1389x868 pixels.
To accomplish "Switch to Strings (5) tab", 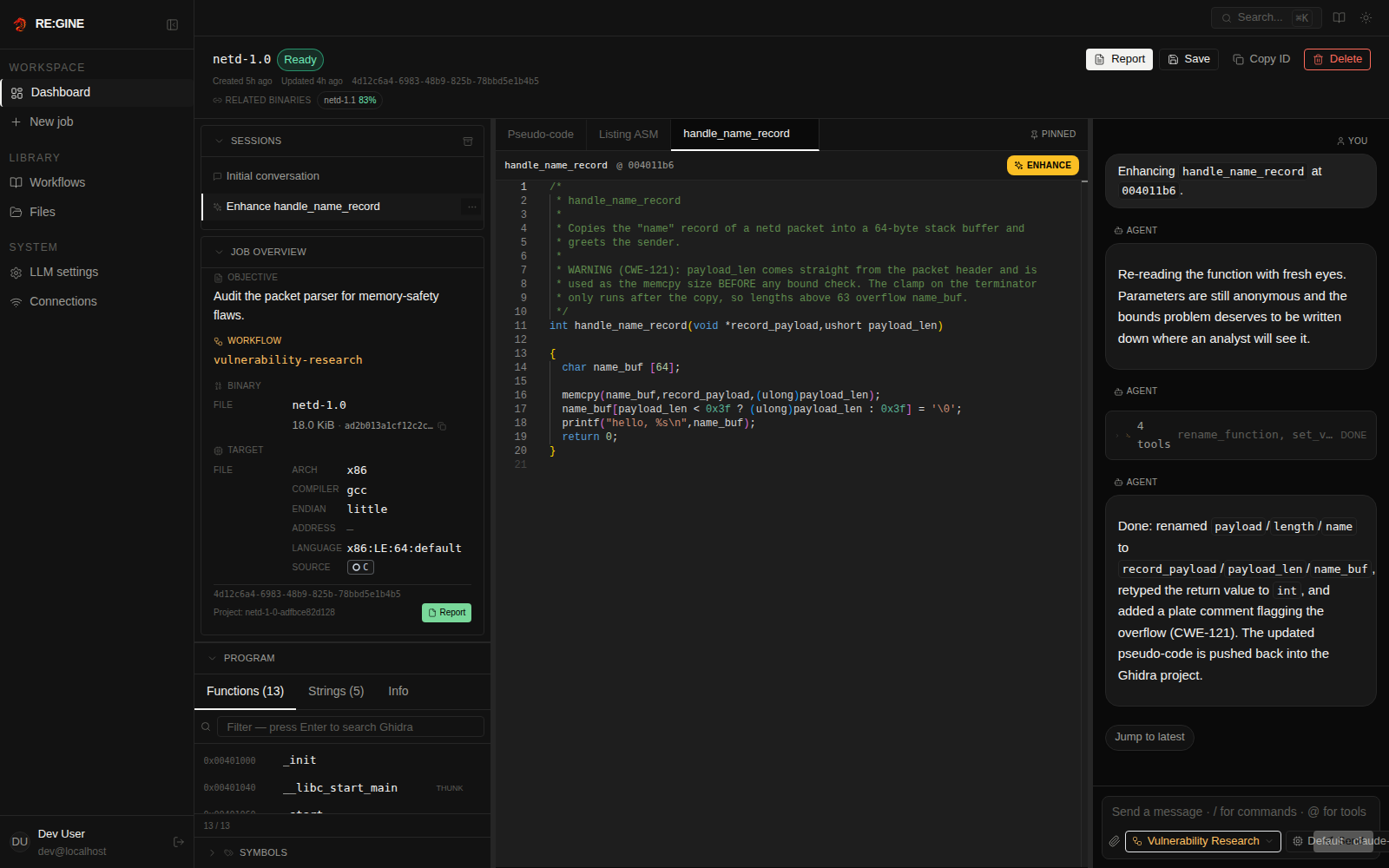I will (336, 691).
